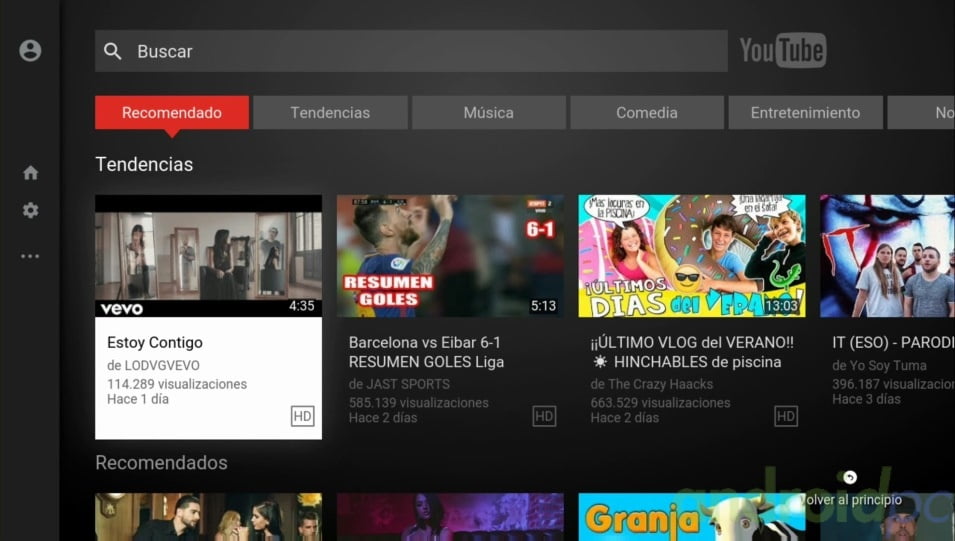Select the Recomendado tab

pyautogui.click(x=172, y=113)
